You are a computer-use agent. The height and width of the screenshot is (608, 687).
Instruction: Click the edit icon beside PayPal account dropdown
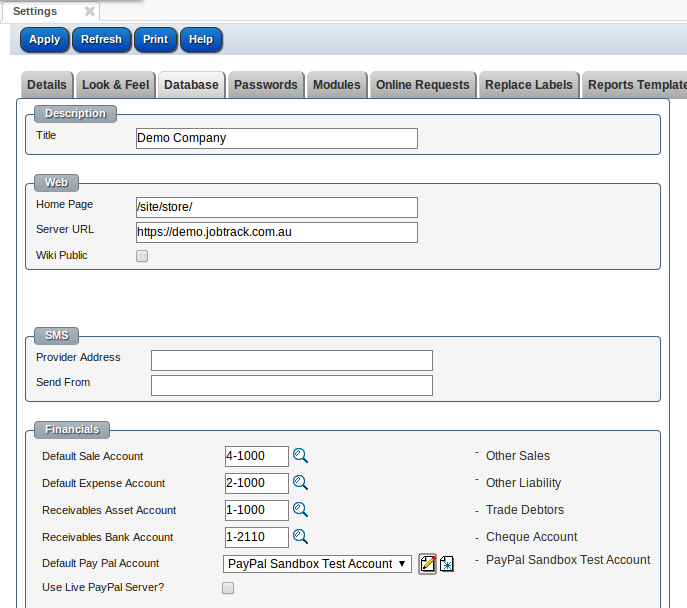point(428,563)
